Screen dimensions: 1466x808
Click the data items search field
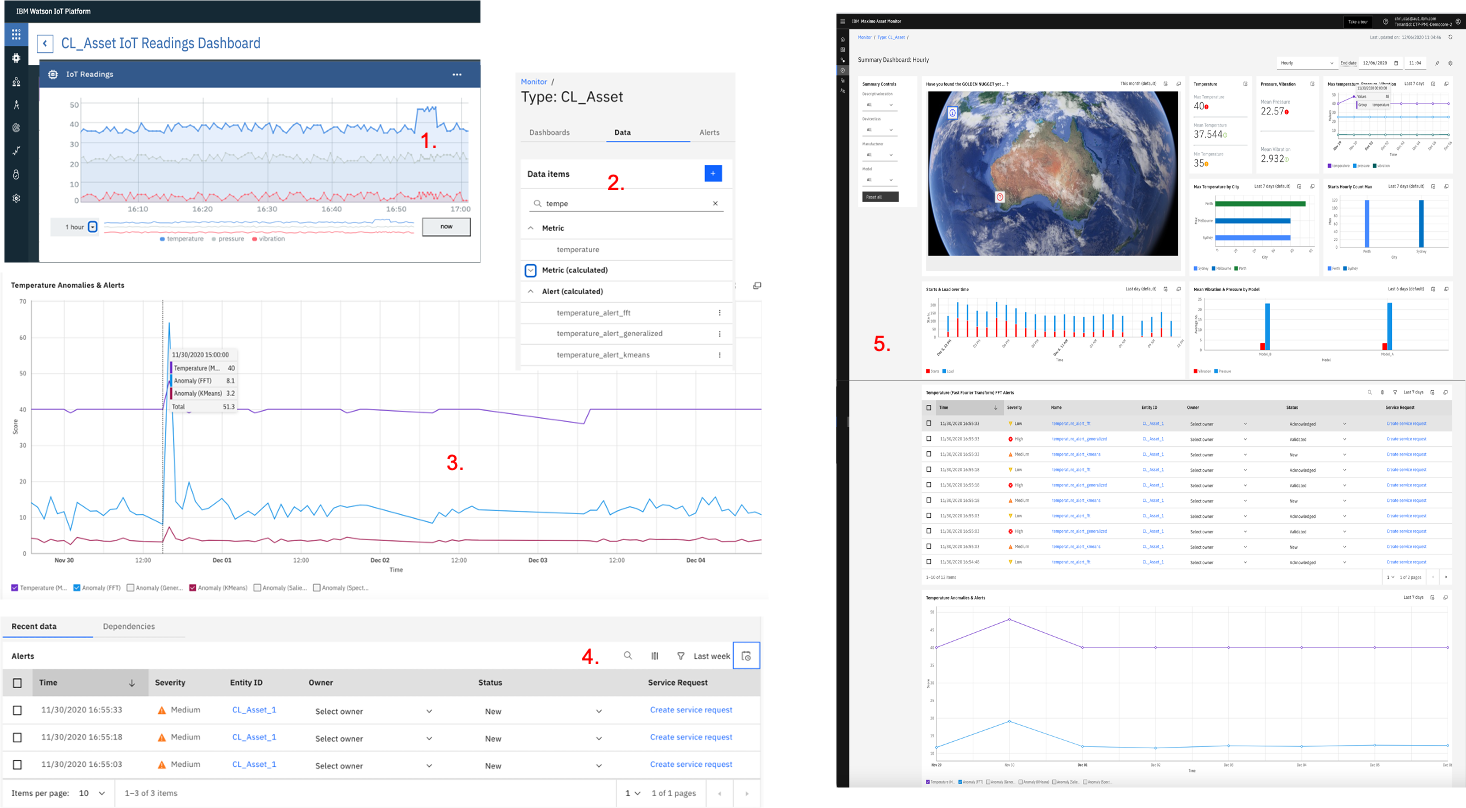(x=627, y=203)
